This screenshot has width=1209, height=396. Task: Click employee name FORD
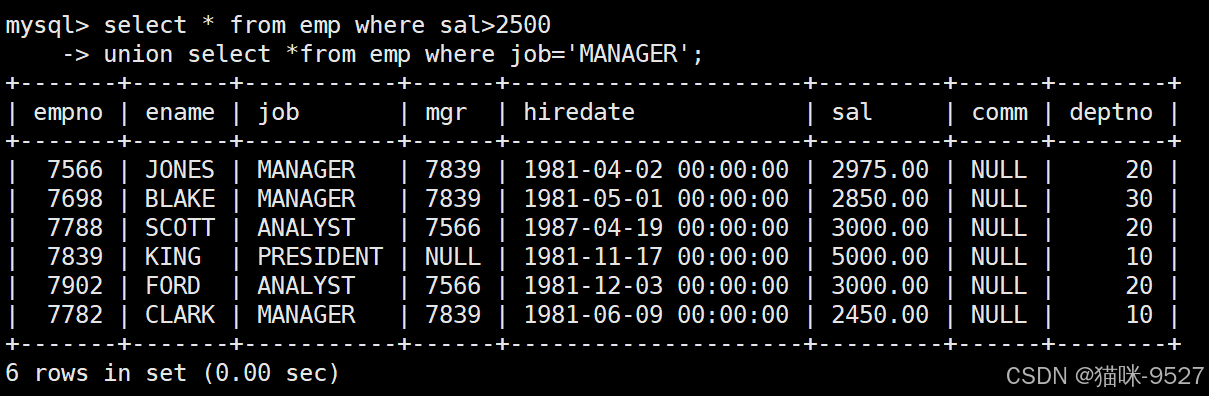point(173,286)
